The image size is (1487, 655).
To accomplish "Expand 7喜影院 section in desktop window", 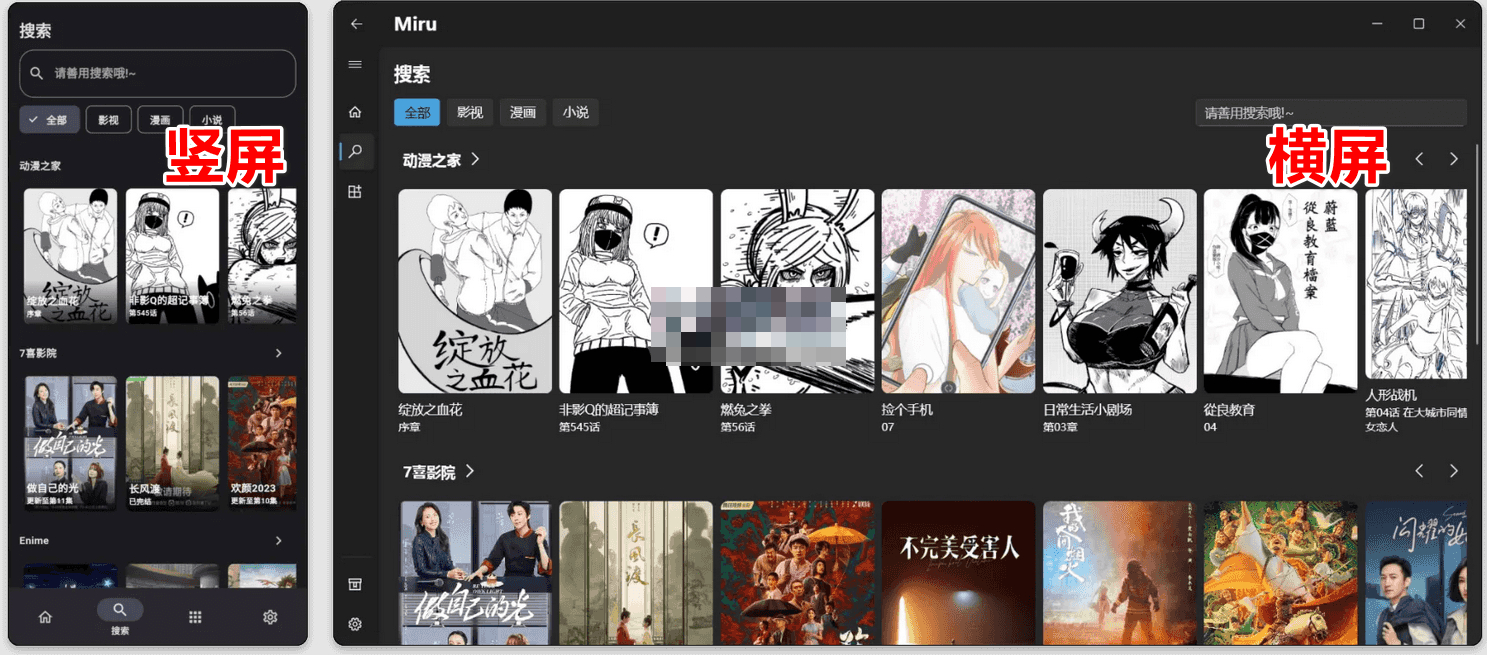I will pyautogui.click(x=470, y=471).
